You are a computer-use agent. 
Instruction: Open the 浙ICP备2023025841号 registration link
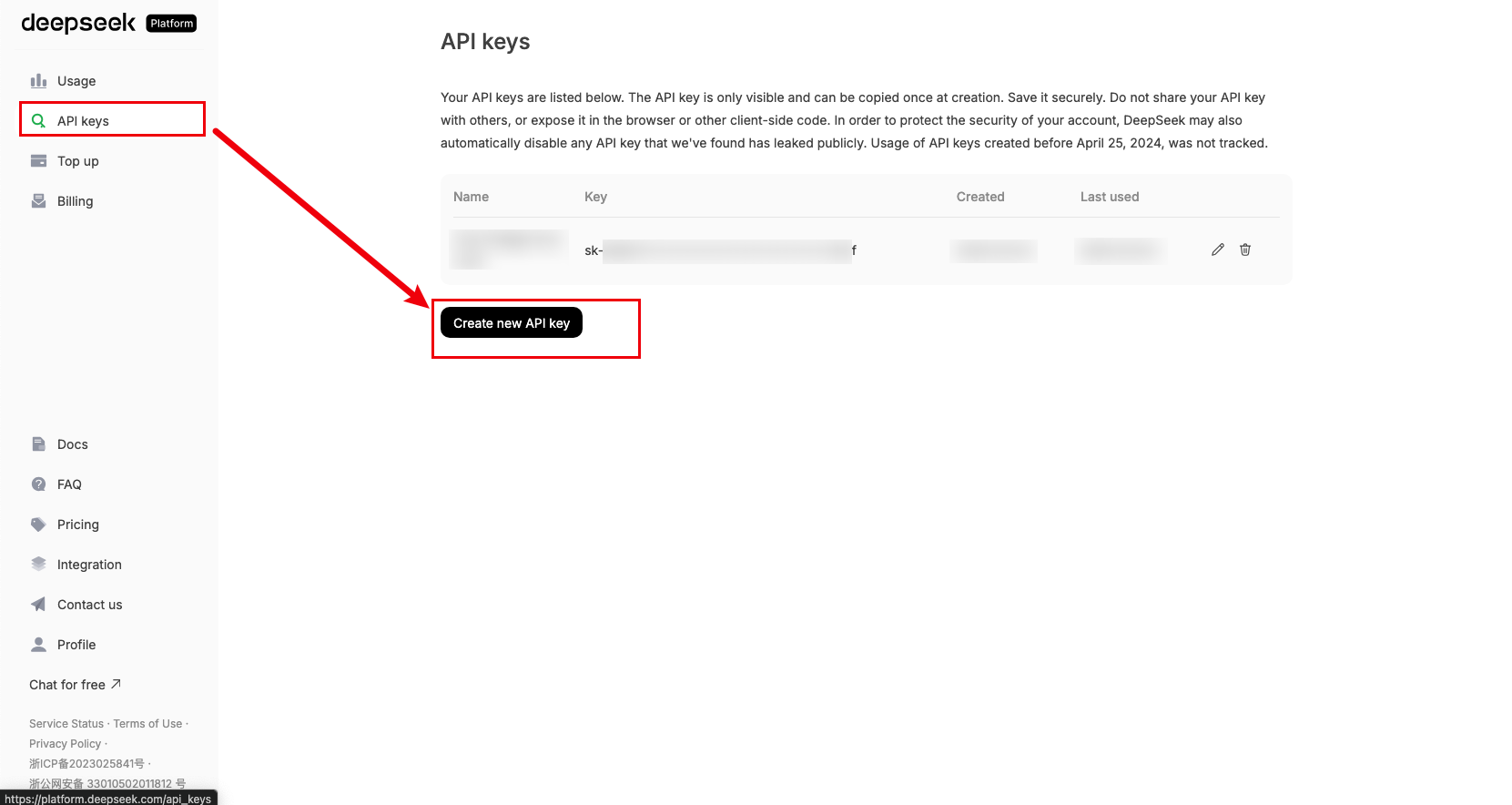tap(86, 764)
